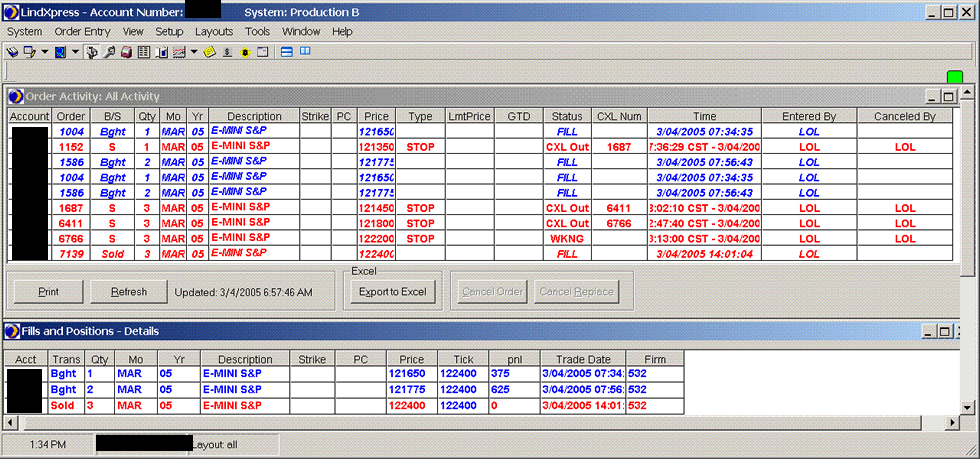Click the Entered By column header
980x459 pixels.
click(809, 116)
